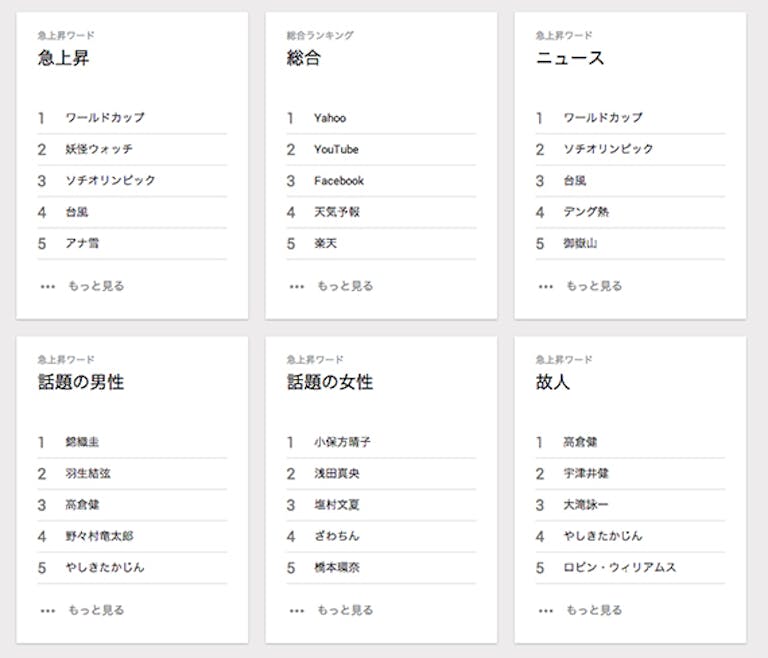
Task: Open 妖怪ウォッチ in the 急上昇 list
Action: pos(99,149)
